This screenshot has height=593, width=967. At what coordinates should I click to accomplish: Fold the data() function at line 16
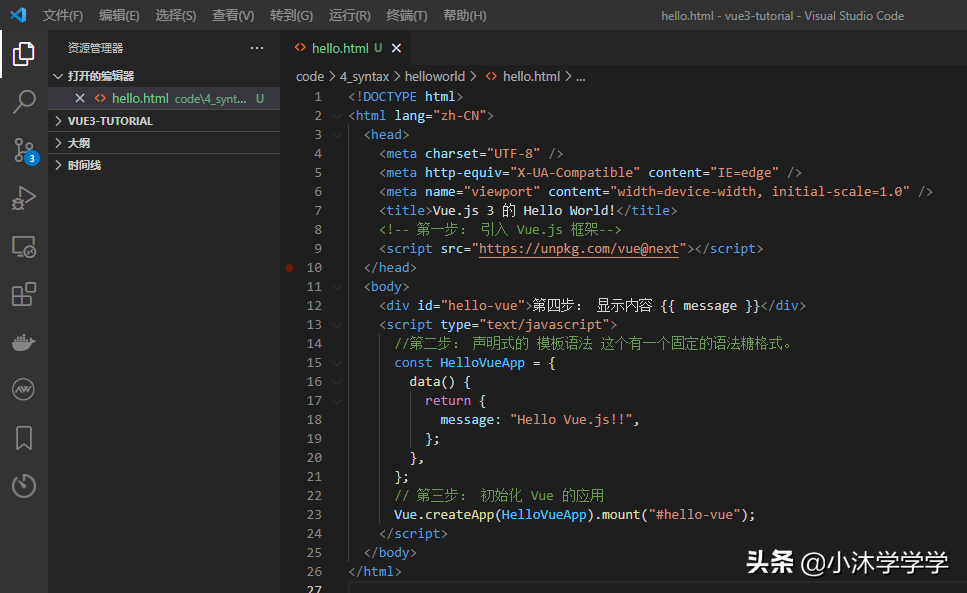(x=337, y=382)
